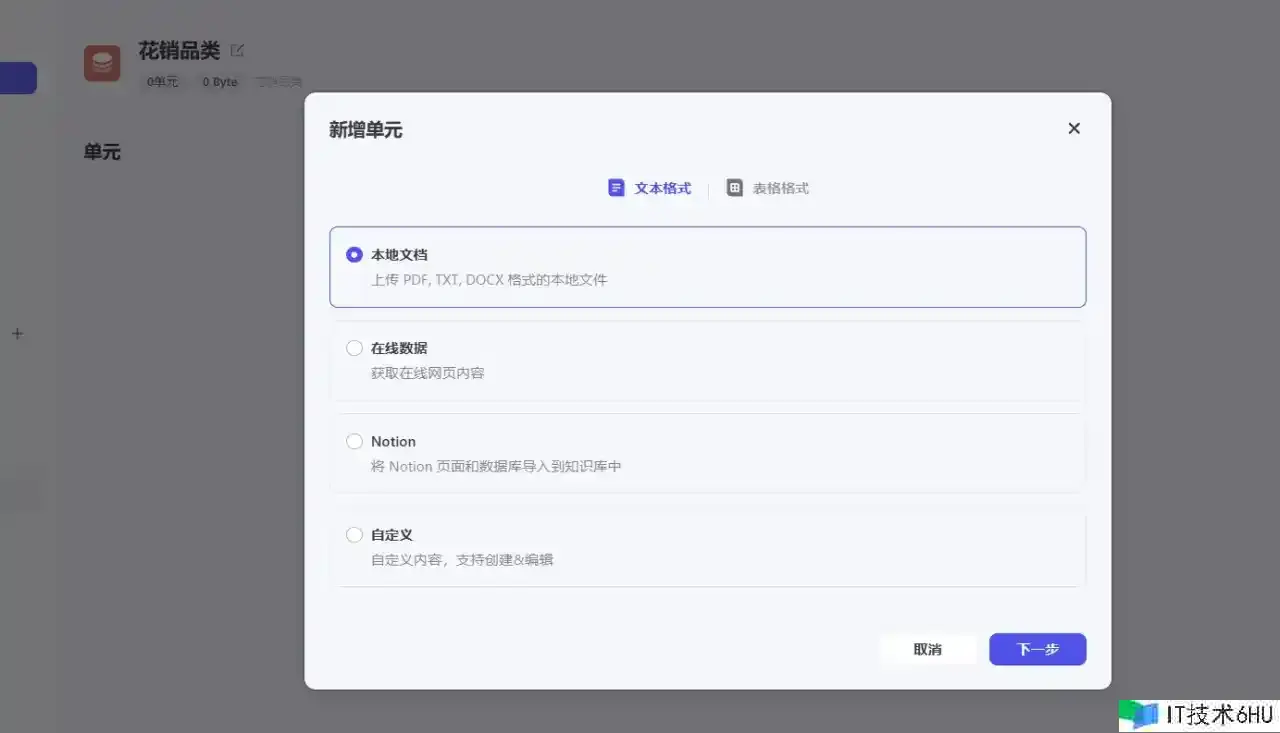This screenshot has height=733, width=1280.
Task: Pick the 自定义 radio option
Action: point(354,535)
